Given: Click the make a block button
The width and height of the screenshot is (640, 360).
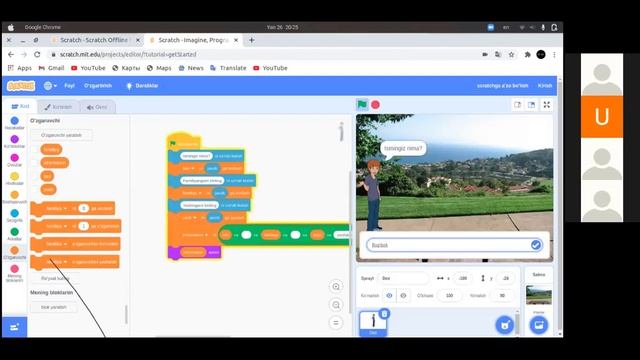Looking at the screenshot, I should [x=53, y=307].
